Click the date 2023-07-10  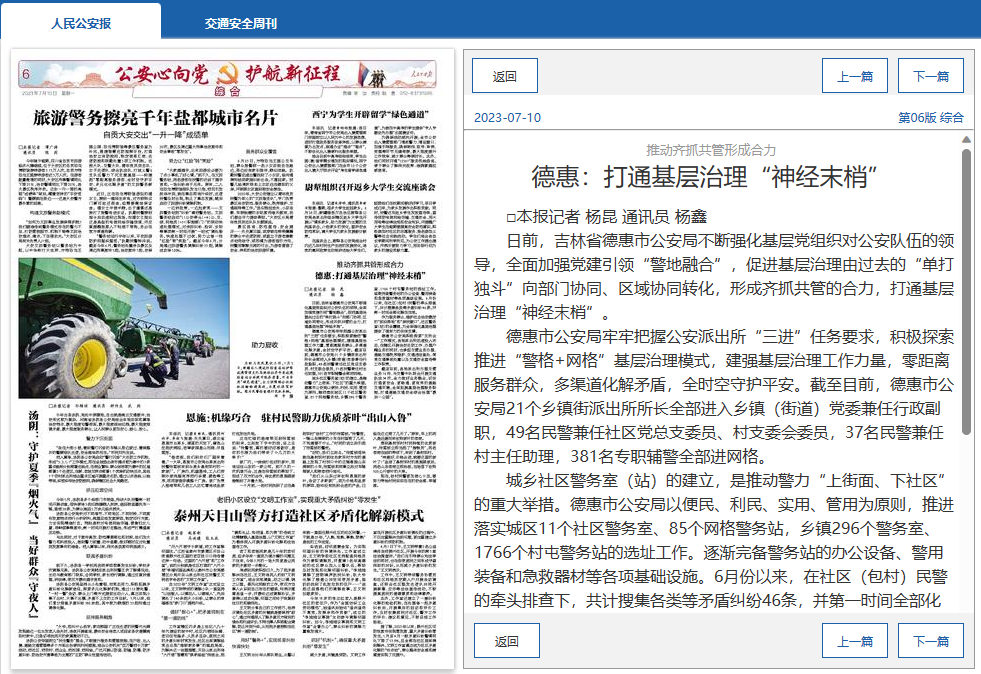point(507,117)
